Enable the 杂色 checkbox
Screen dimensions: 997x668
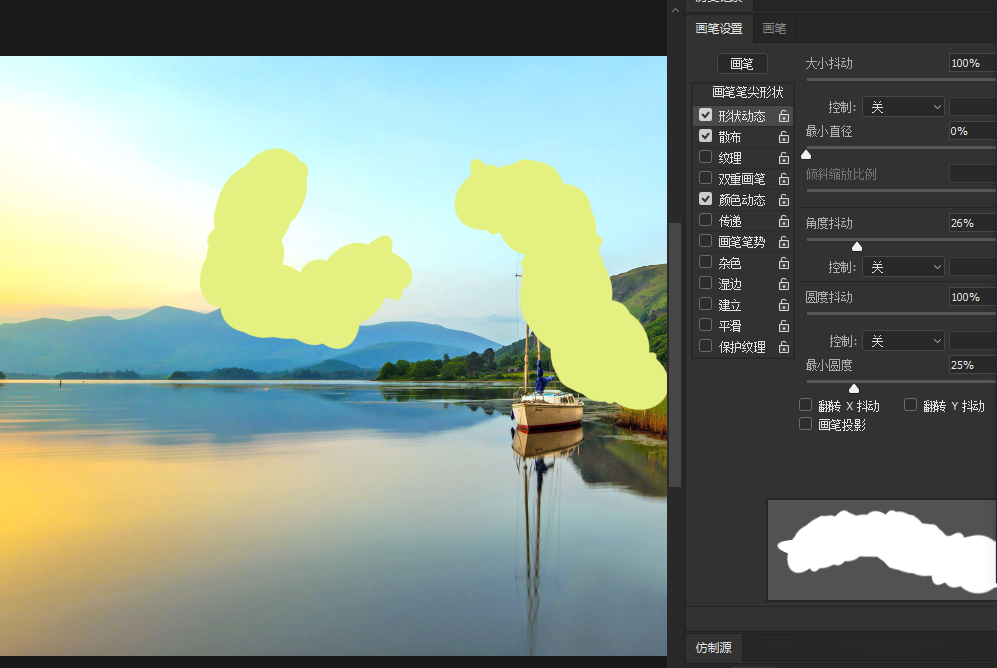point(705,261)
